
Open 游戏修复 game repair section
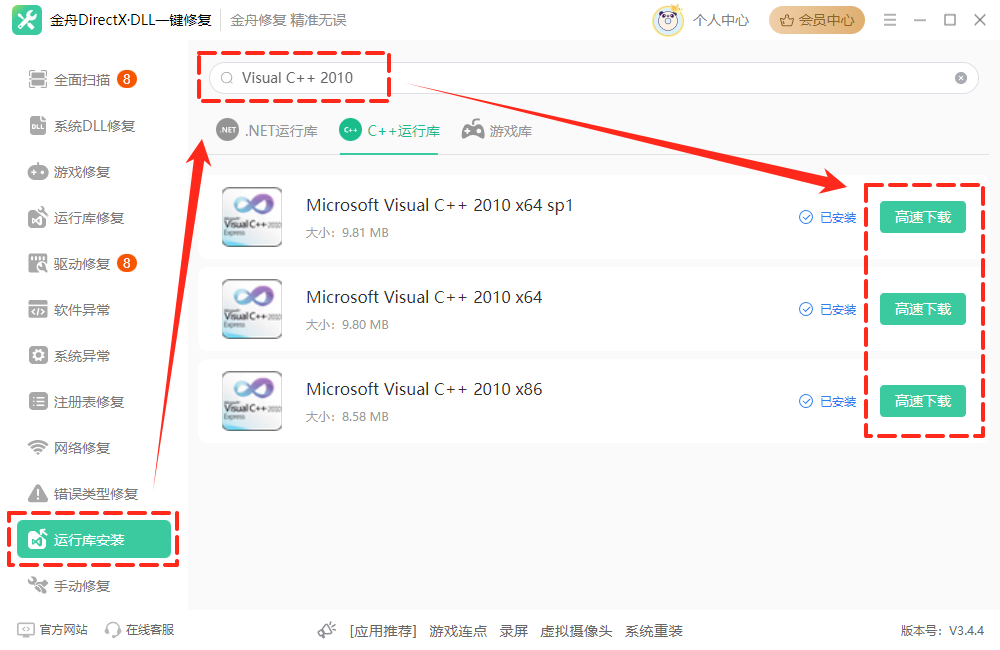(82, 172)
